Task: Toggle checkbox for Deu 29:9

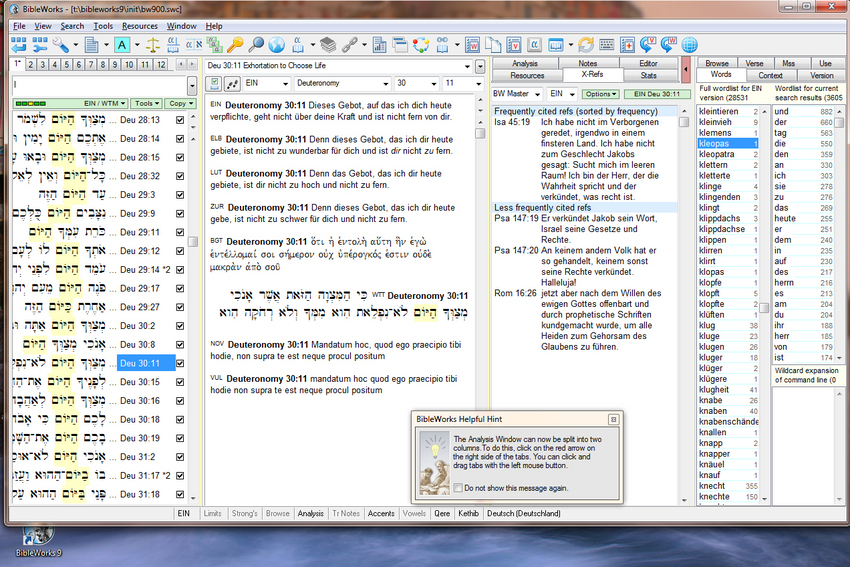Action: click(x=180, y=214)
